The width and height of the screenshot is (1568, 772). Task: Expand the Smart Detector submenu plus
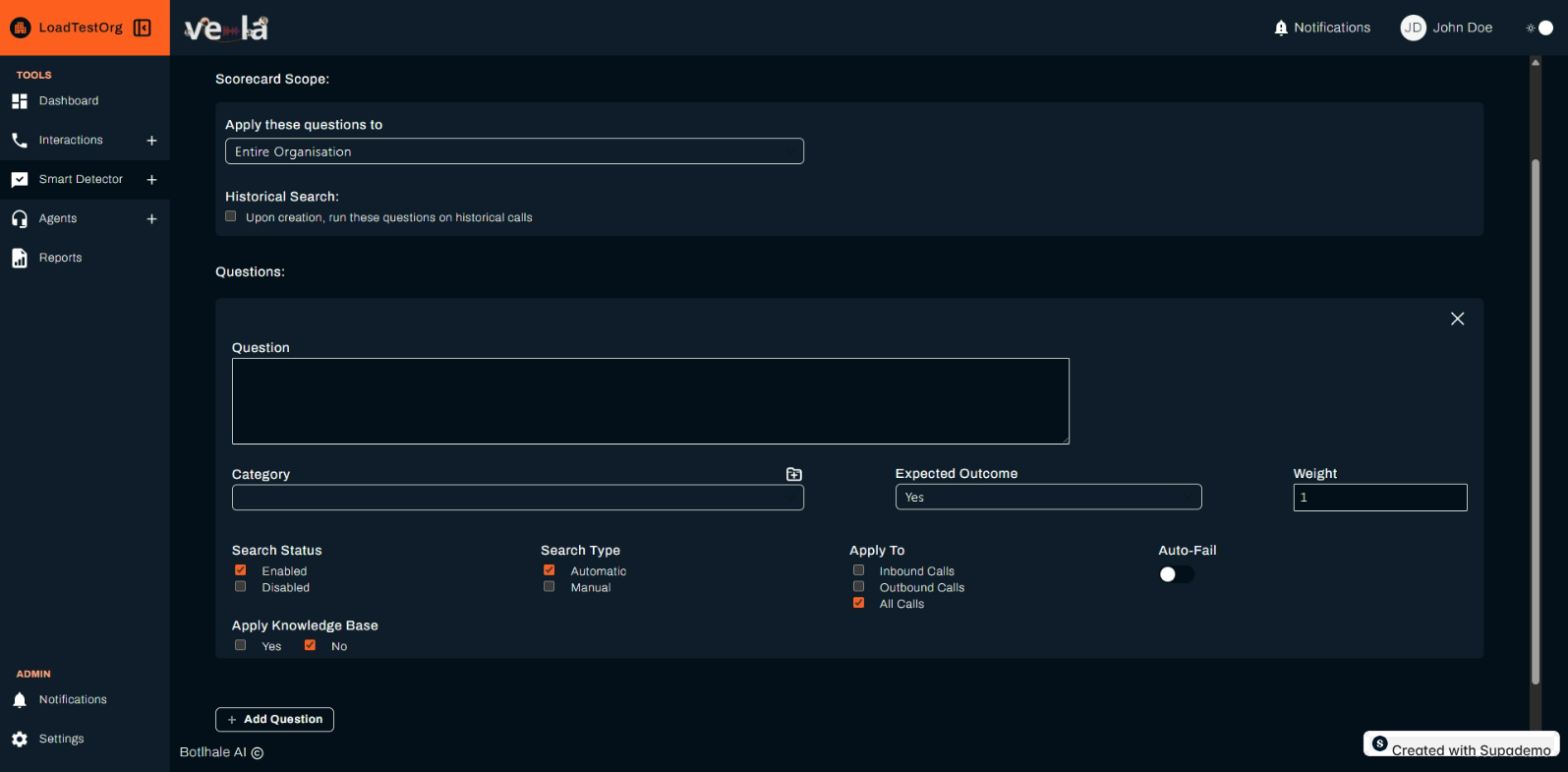tap(151, 180)
